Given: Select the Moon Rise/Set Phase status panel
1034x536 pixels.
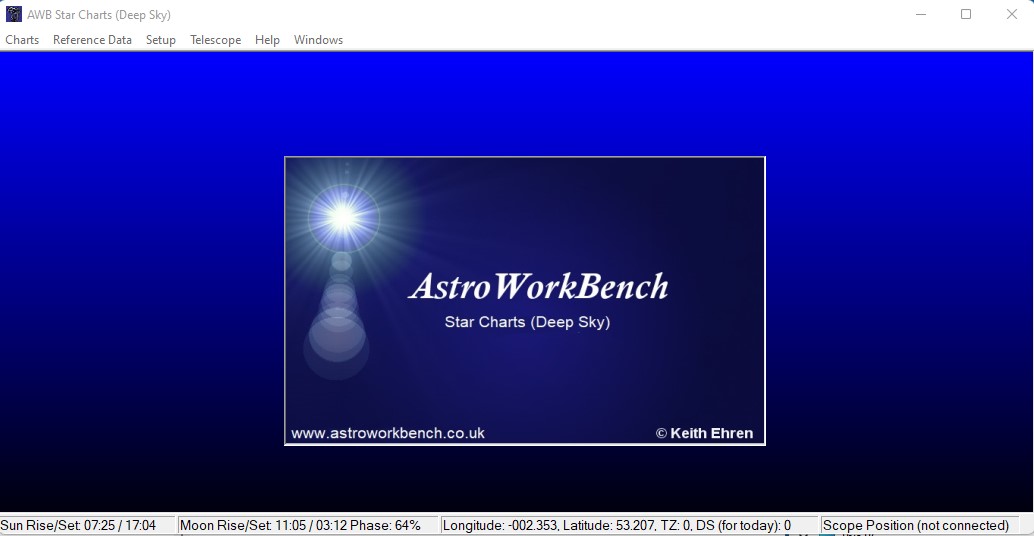Looking at the screenshot, I should coord(300,525).
